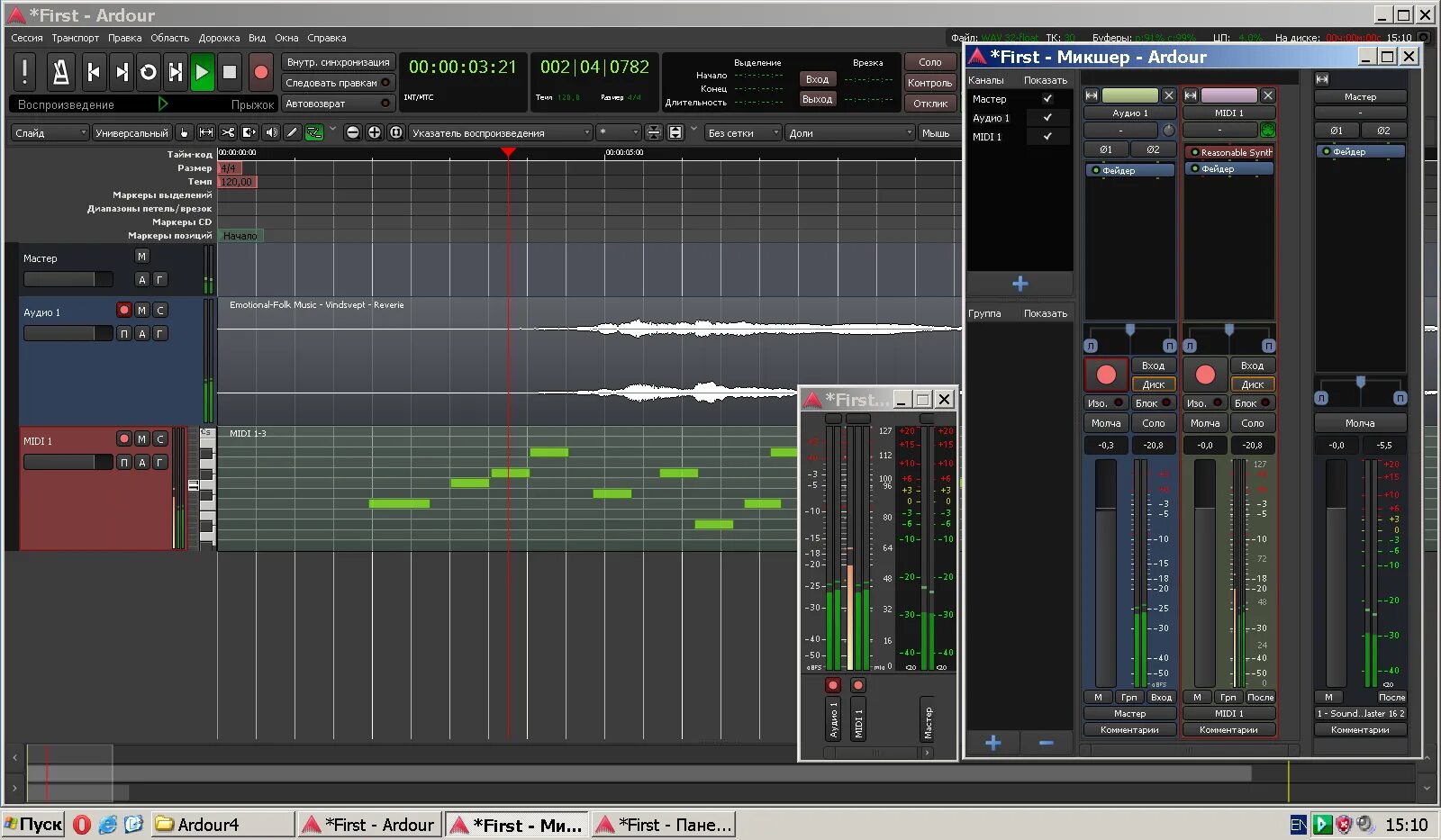Open the Транспорт menu
Image resolution: width=1441 pixels, height=840 pixels.
tap(76, 38)
